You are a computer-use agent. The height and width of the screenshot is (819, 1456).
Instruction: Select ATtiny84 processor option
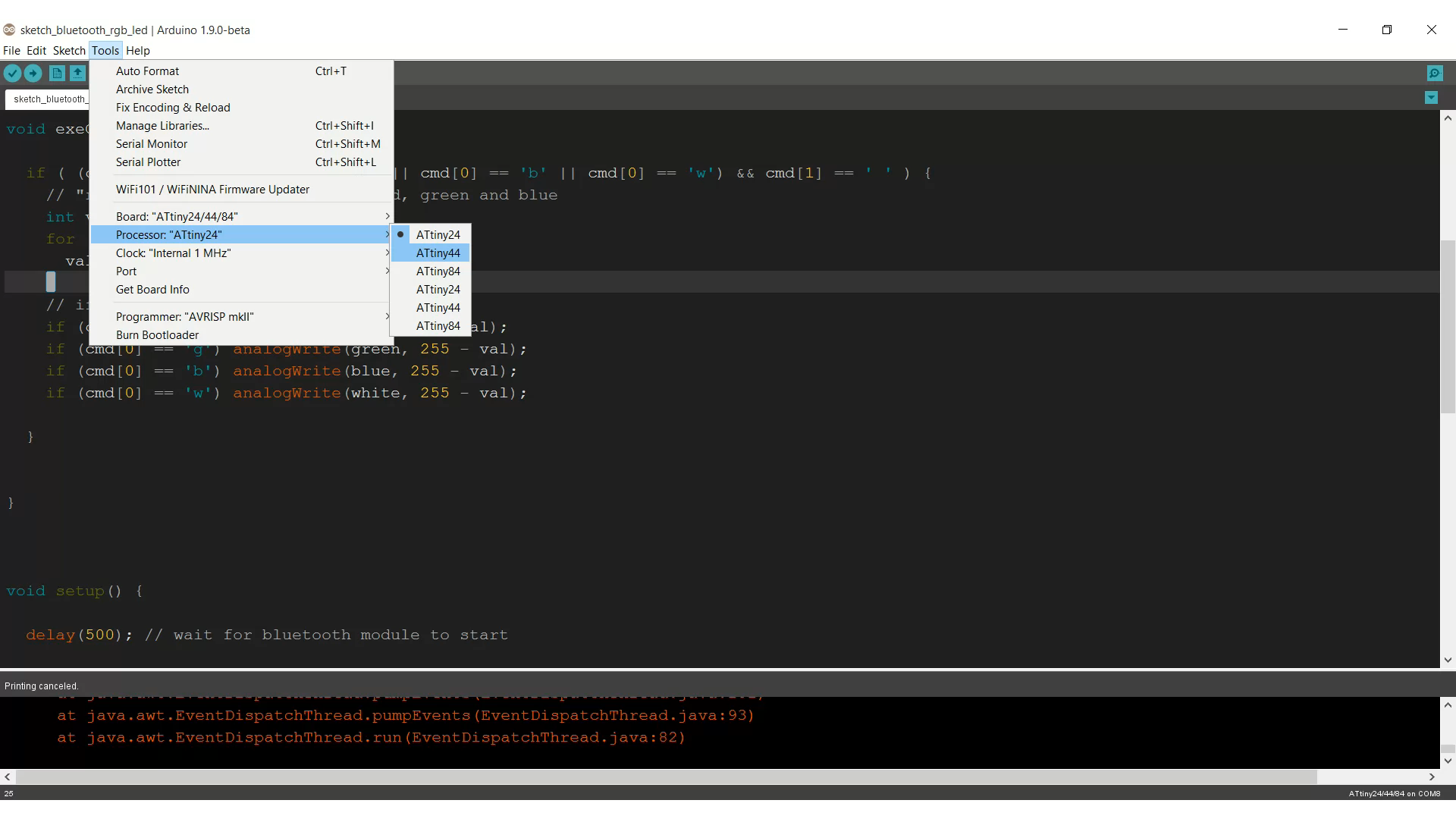pos(437,271)
